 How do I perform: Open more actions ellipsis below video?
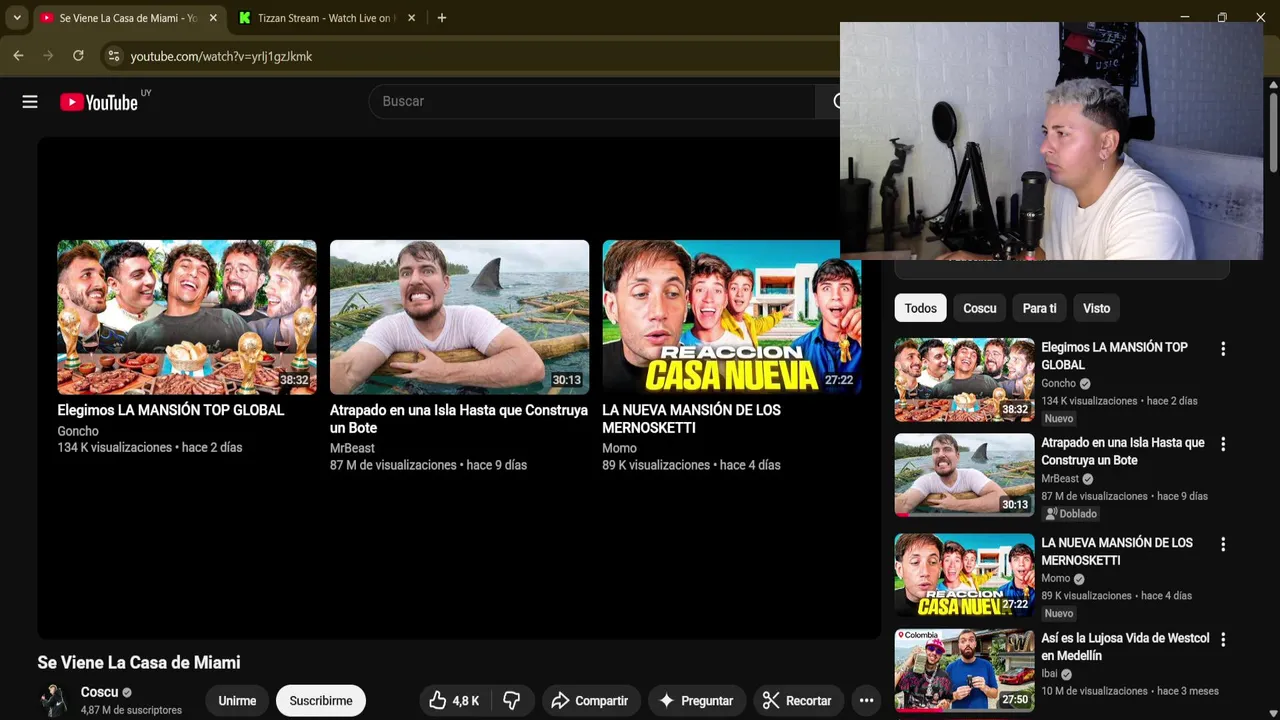(867, 701)
